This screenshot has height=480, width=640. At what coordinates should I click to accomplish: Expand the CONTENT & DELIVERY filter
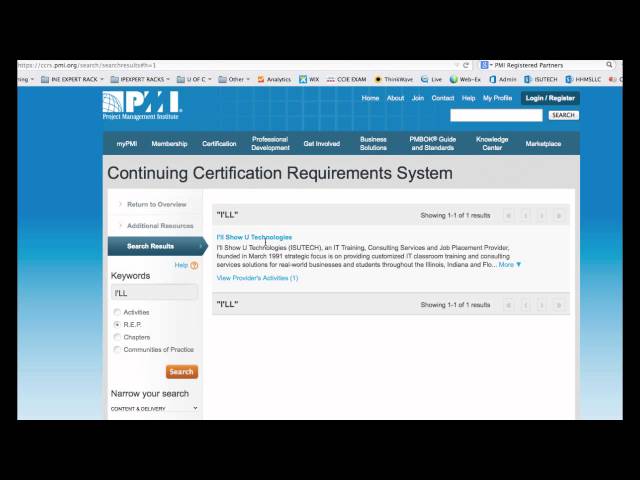point(155,409)
